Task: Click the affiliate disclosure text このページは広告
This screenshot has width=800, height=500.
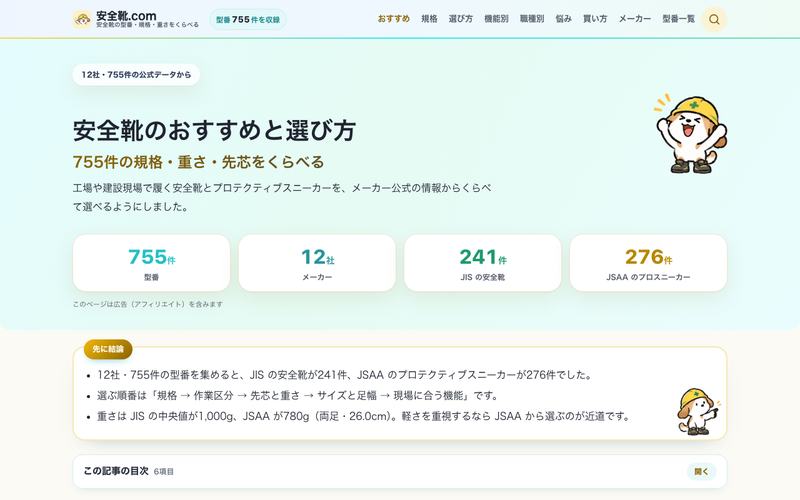Action: pos(148,304)
